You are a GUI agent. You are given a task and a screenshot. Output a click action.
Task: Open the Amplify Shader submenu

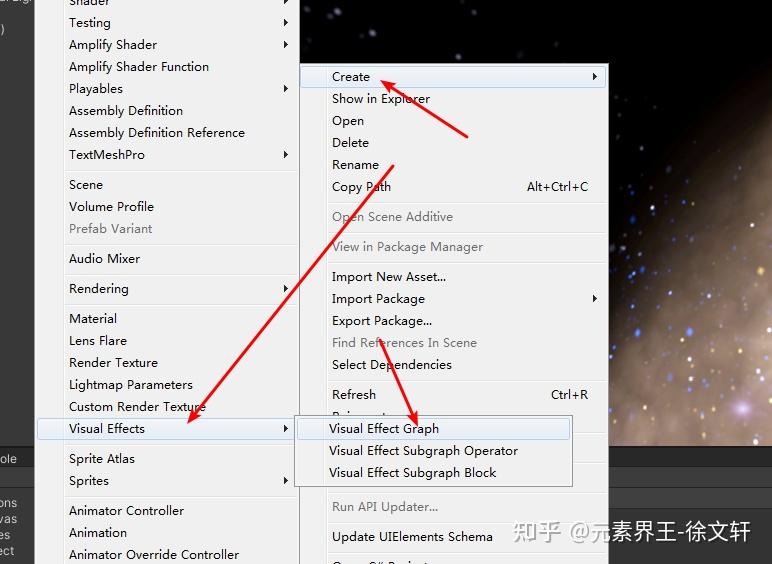point(167,45)
